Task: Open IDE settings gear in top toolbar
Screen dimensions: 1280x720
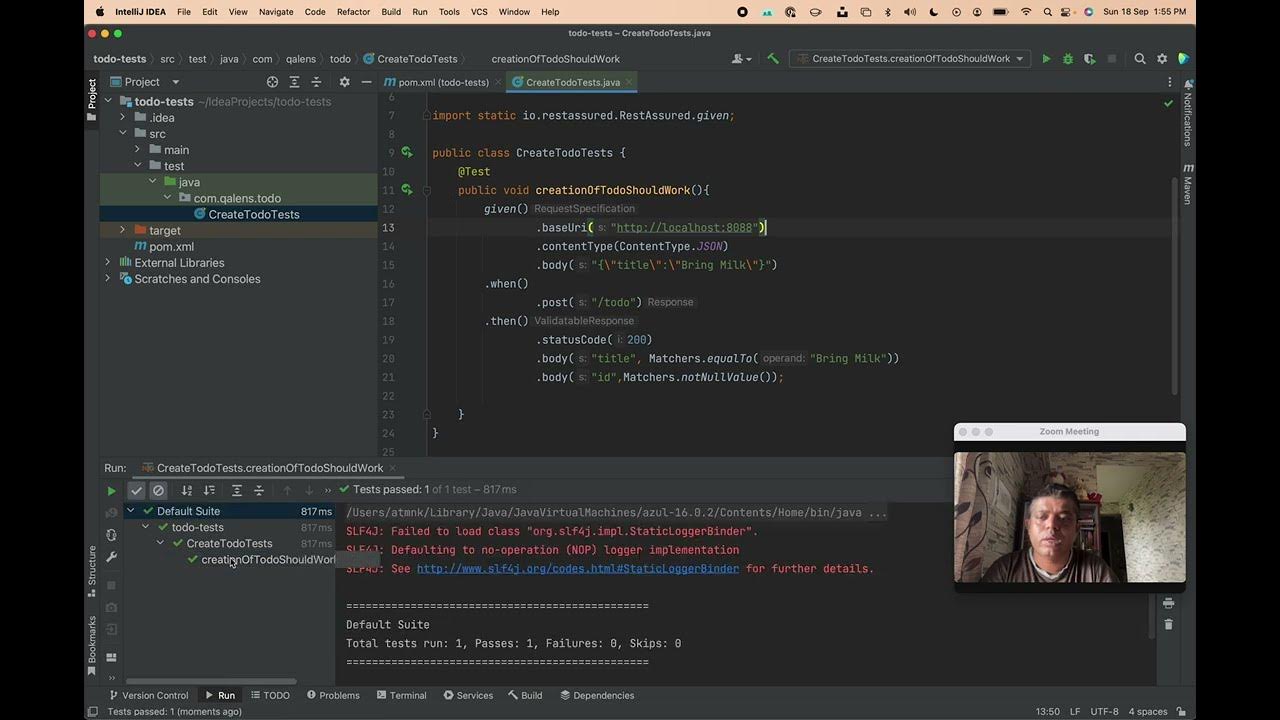Action: pyautogui.click(x=1162, y=59)
